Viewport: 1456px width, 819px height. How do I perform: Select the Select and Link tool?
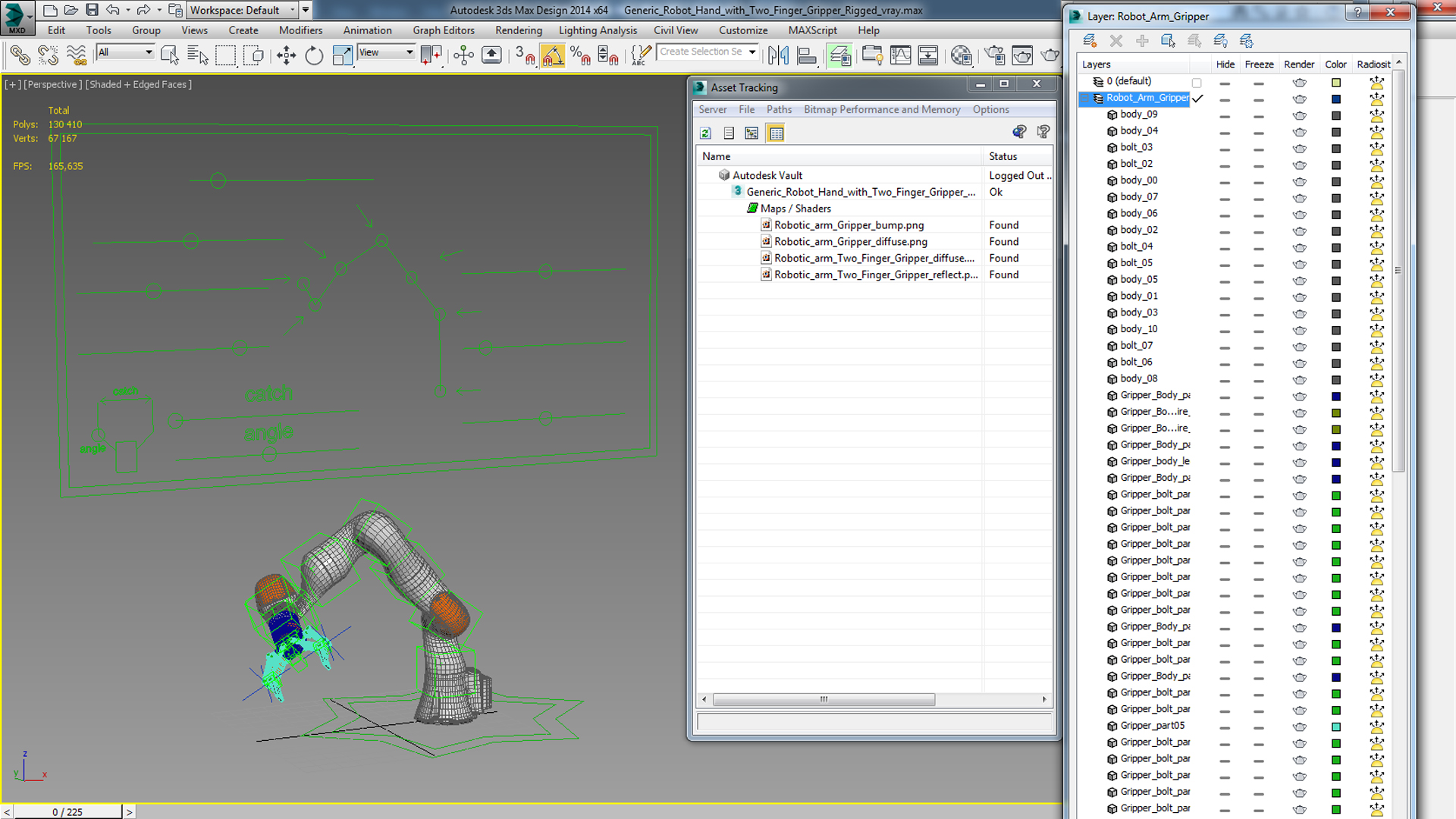click(20, 55)
